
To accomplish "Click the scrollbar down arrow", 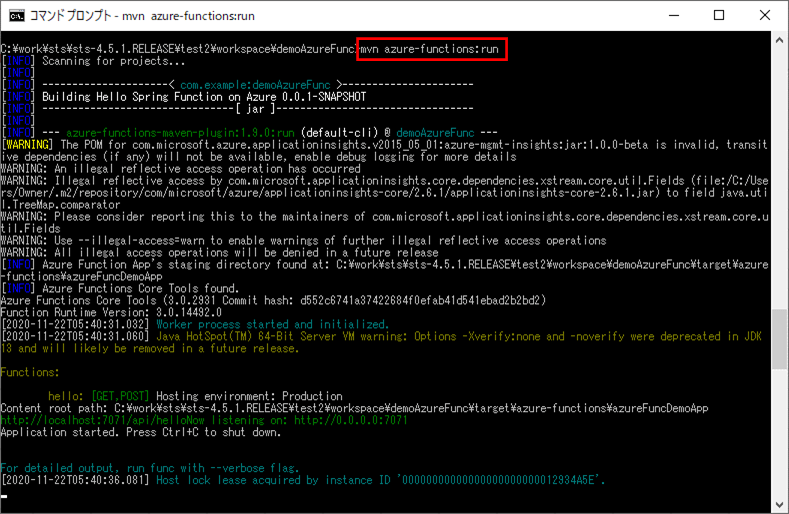I will coord(779,503).
